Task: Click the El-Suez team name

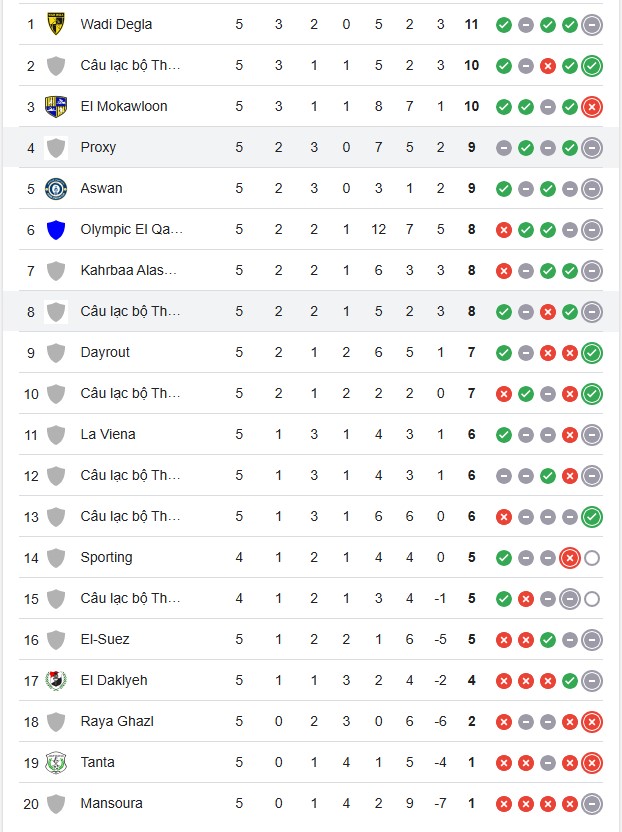Action: (105, 639)
